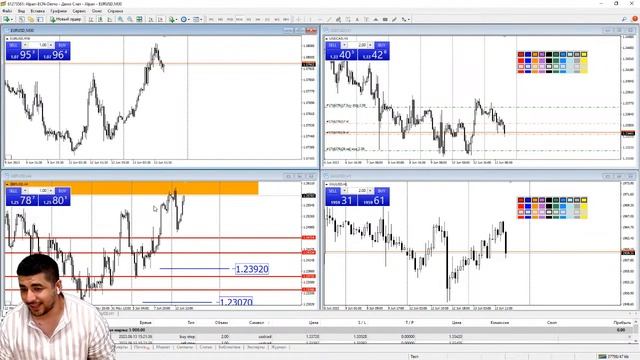
Task: Click BUY on the EURUSD chart
Action: (62, 45)
